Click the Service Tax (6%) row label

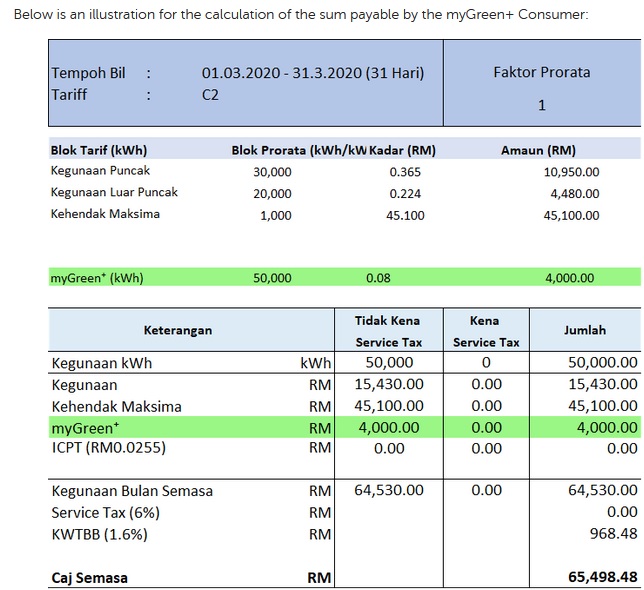click(x=105, y=513)
